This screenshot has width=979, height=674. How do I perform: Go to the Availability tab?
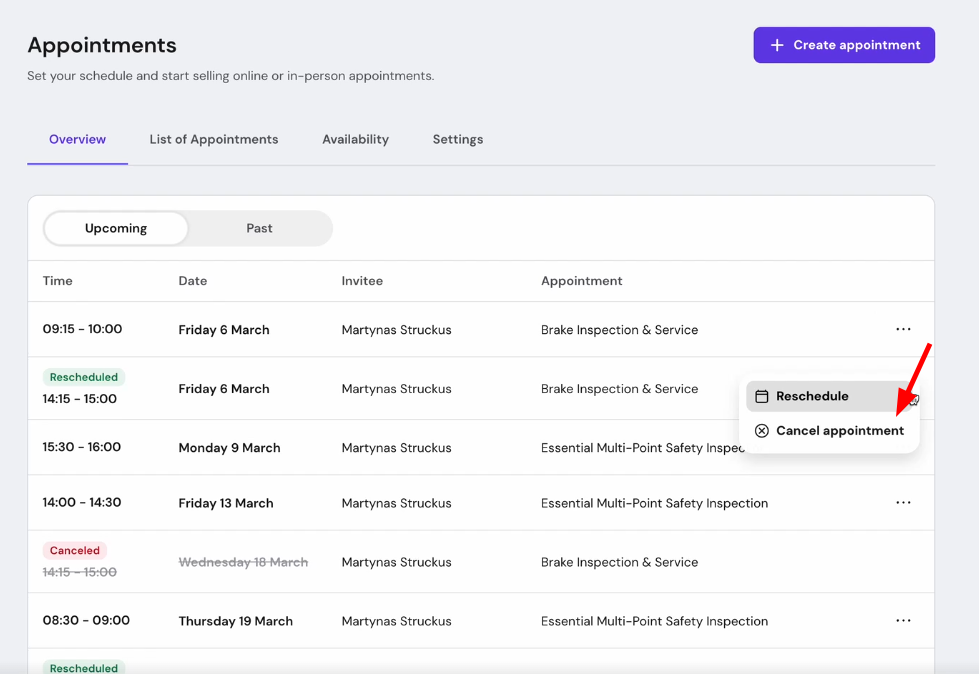355,139
